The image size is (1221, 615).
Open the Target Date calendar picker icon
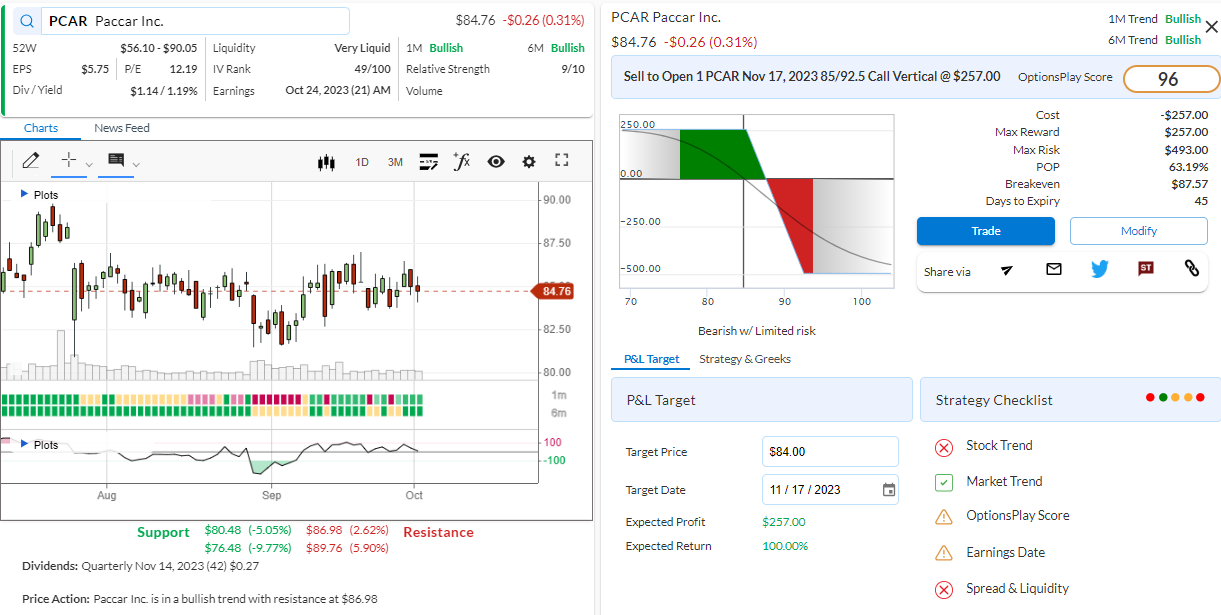point(889,490)
